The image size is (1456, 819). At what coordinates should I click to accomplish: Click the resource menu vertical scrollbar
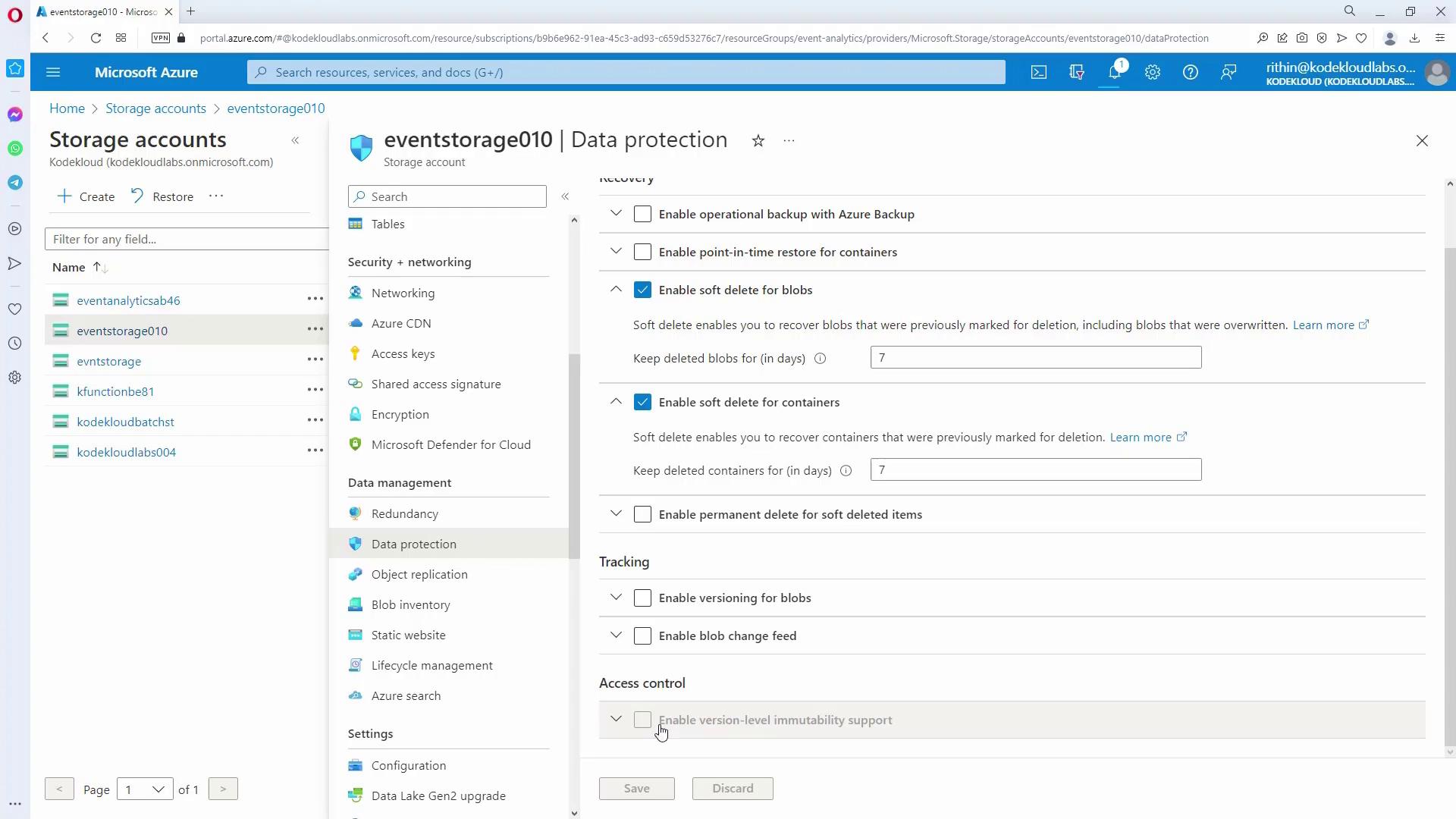tap(574, 455)
